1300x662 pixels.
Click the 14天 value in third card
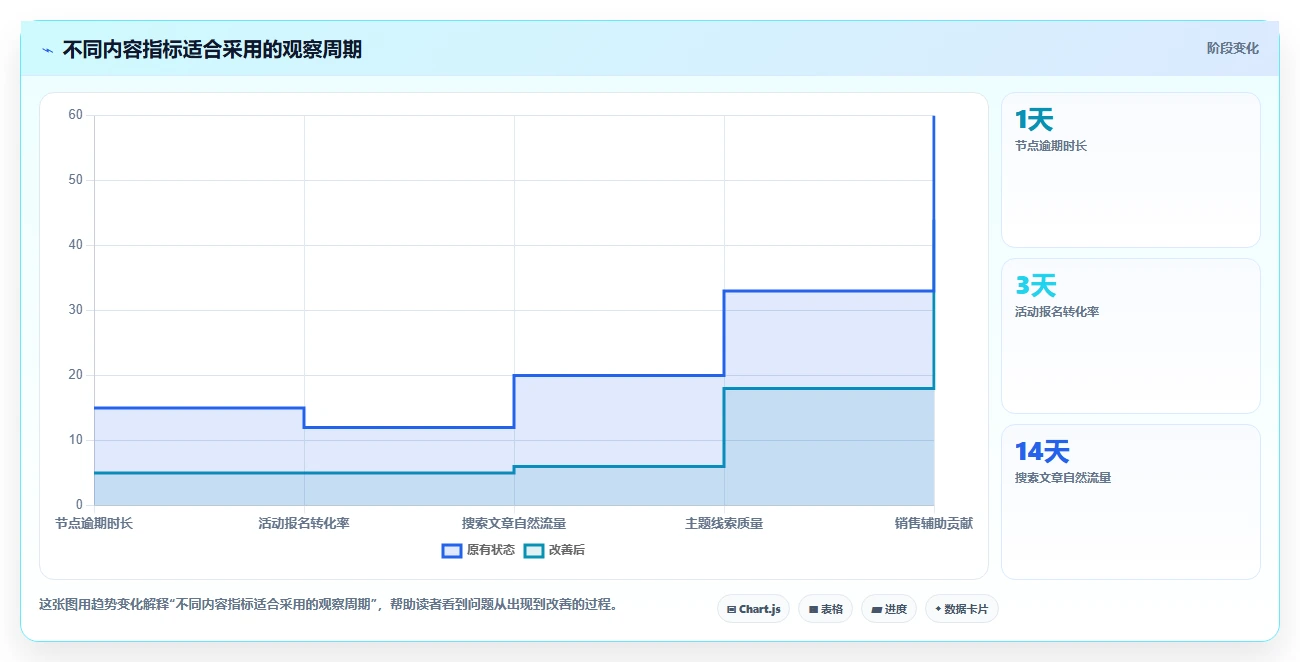1042,452
